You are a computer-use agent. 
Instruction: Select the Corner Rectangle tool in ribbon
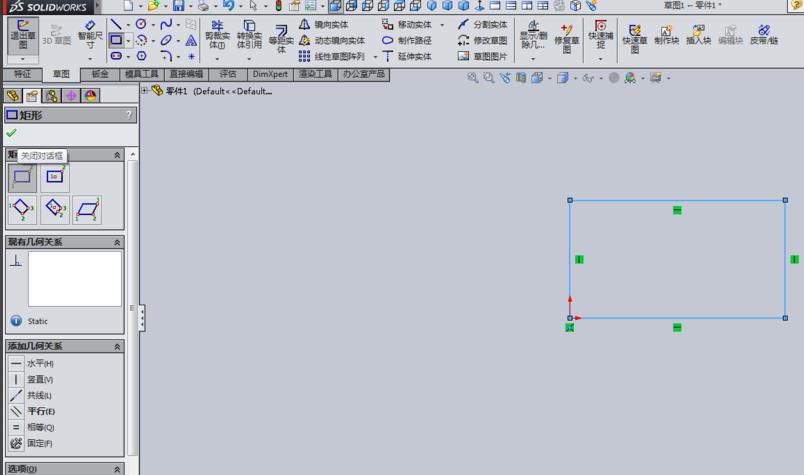click(x=116, y=40)
